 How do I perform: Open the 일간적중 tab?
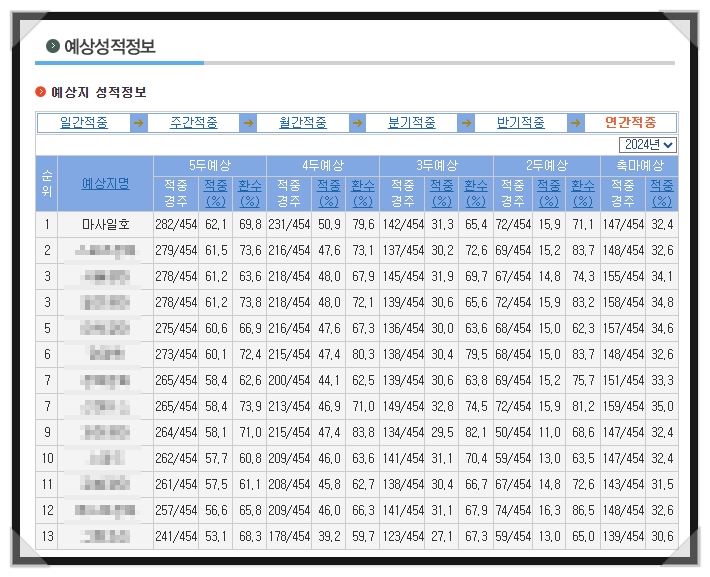84,122
